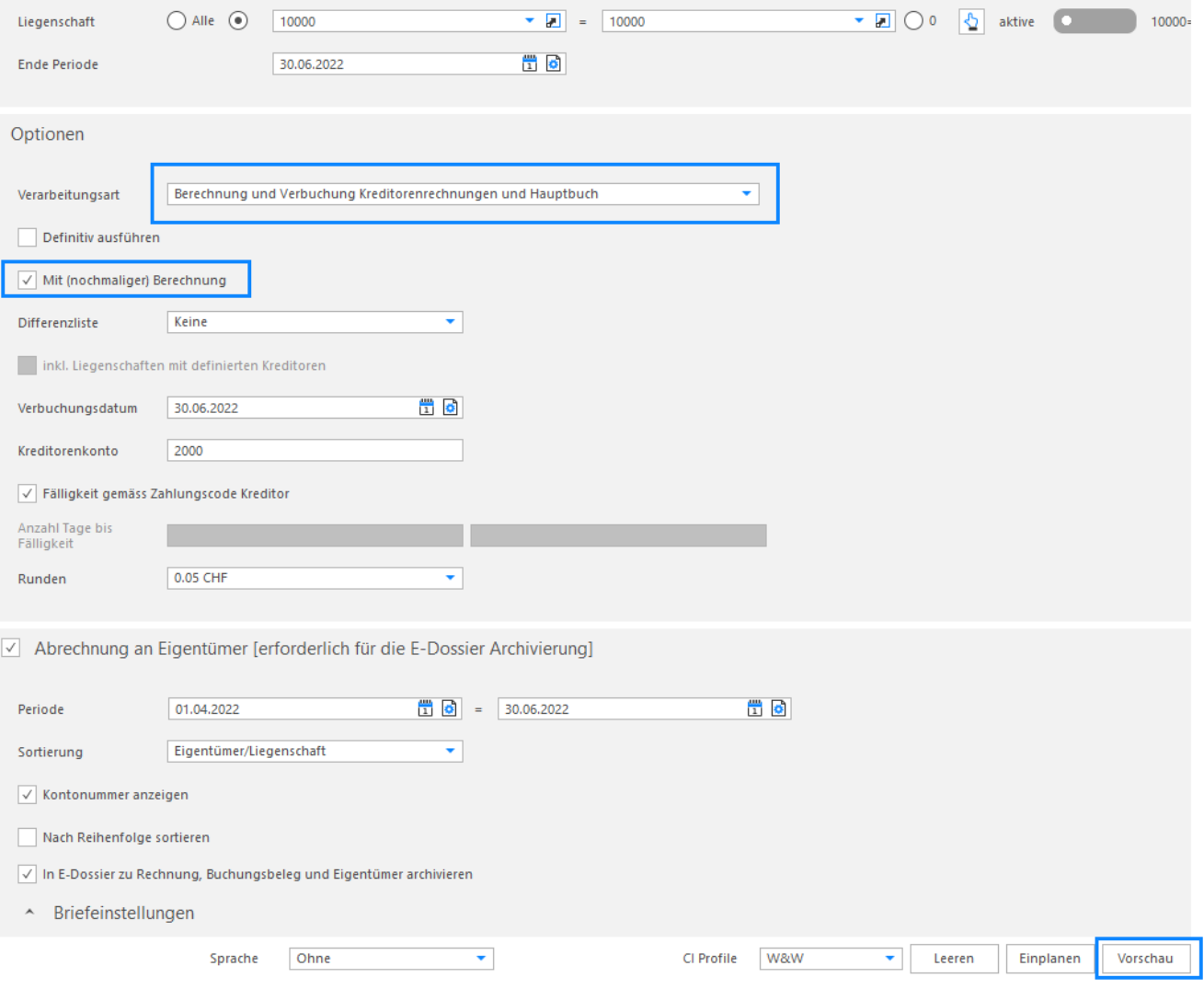1204x989 pixels.
Task: Open the CI Profile dropdown showing W&W
Action: 831,958
